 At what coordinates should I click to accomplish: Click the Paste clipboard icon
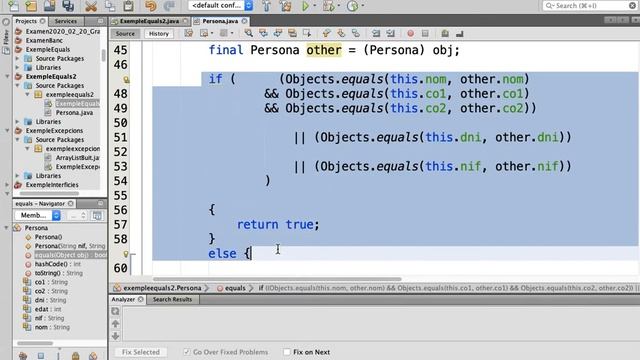[x=128, y=6]
